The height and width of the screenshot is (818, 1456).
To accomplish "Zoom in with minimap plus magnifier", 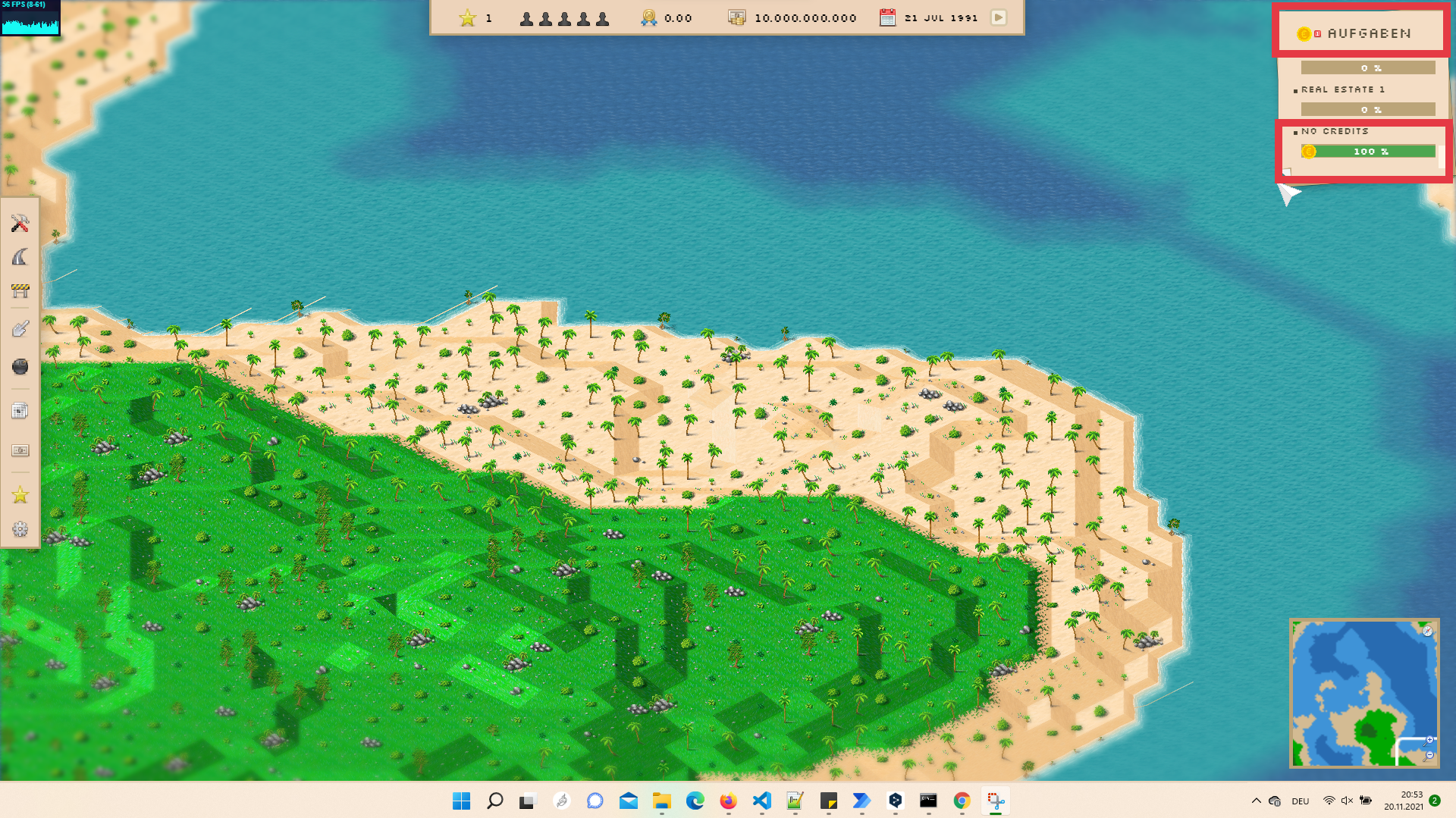I will point(1429,740).
